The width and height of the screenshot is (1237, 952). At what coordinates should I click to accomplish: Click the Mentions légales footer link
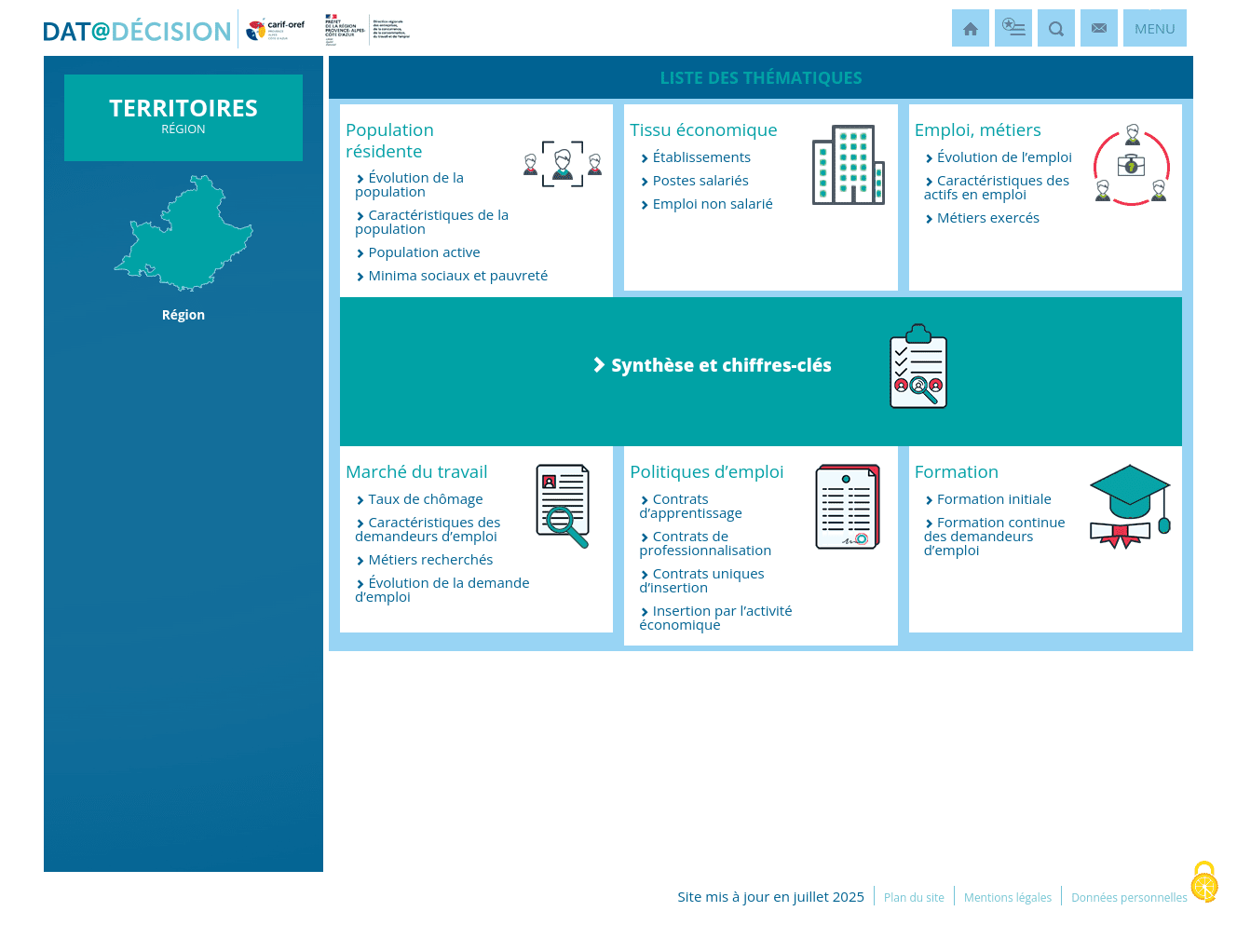pyautogui.click(x=1007, y=898)
